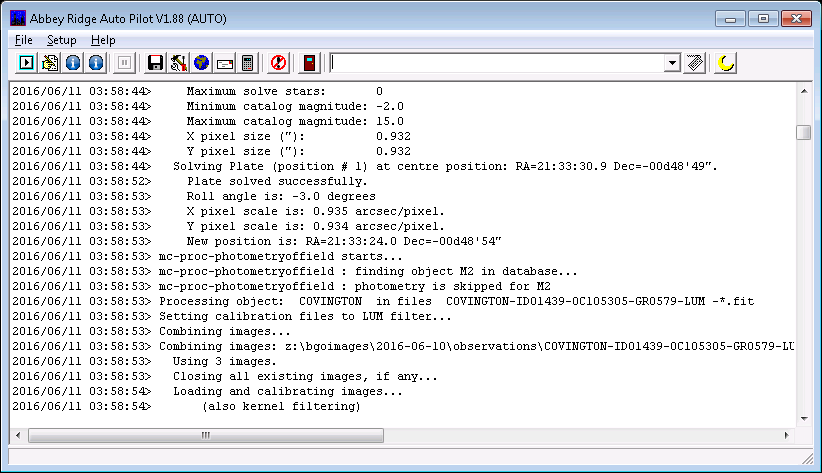Click the '(also kernel filtering)' log line

point(187,406)
